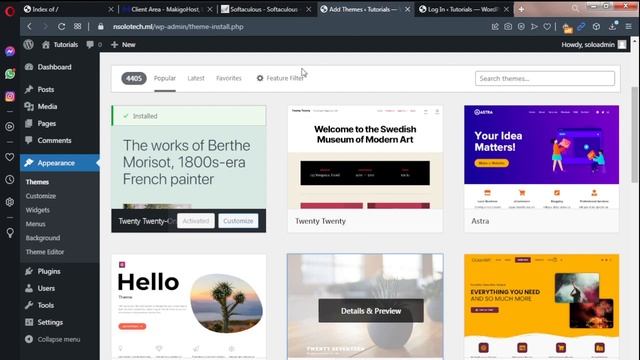
Task: Open Howdy, soloadmin account menu
Action: [593, 44]
